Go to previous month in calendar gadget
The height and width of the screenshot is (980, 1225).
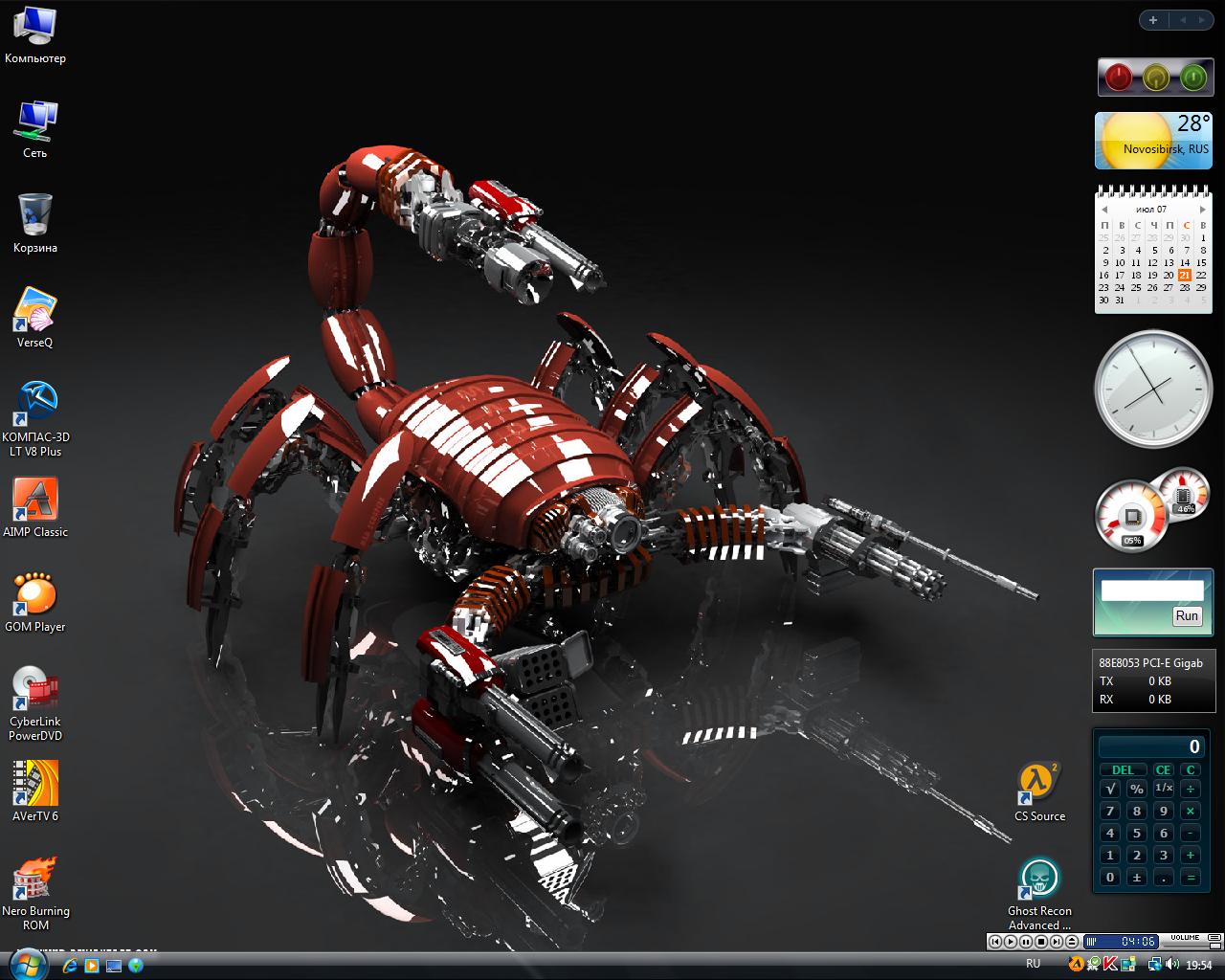[1103, 209]
